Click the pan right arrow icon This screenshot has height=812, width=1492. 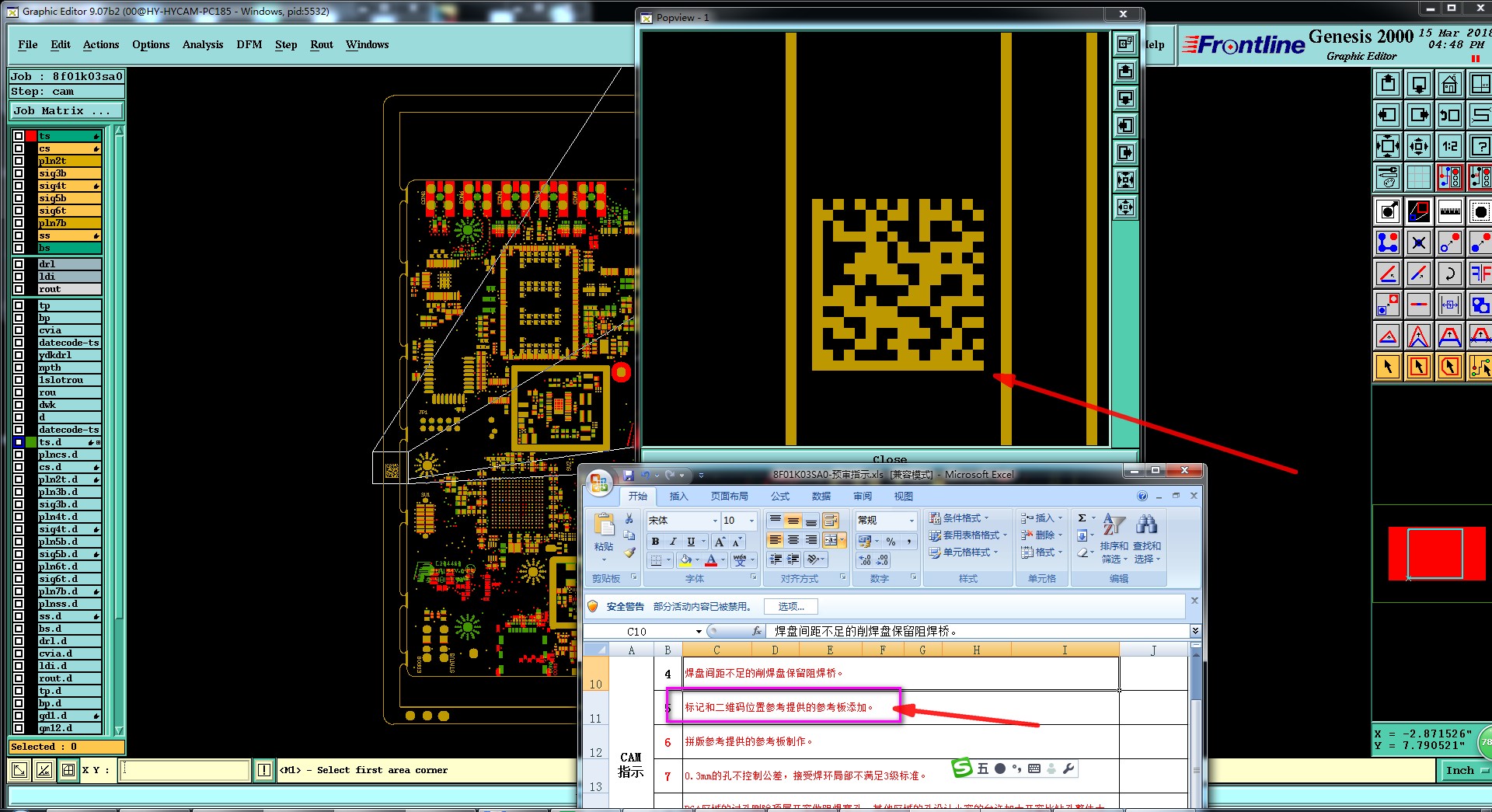coord(1418,115)
